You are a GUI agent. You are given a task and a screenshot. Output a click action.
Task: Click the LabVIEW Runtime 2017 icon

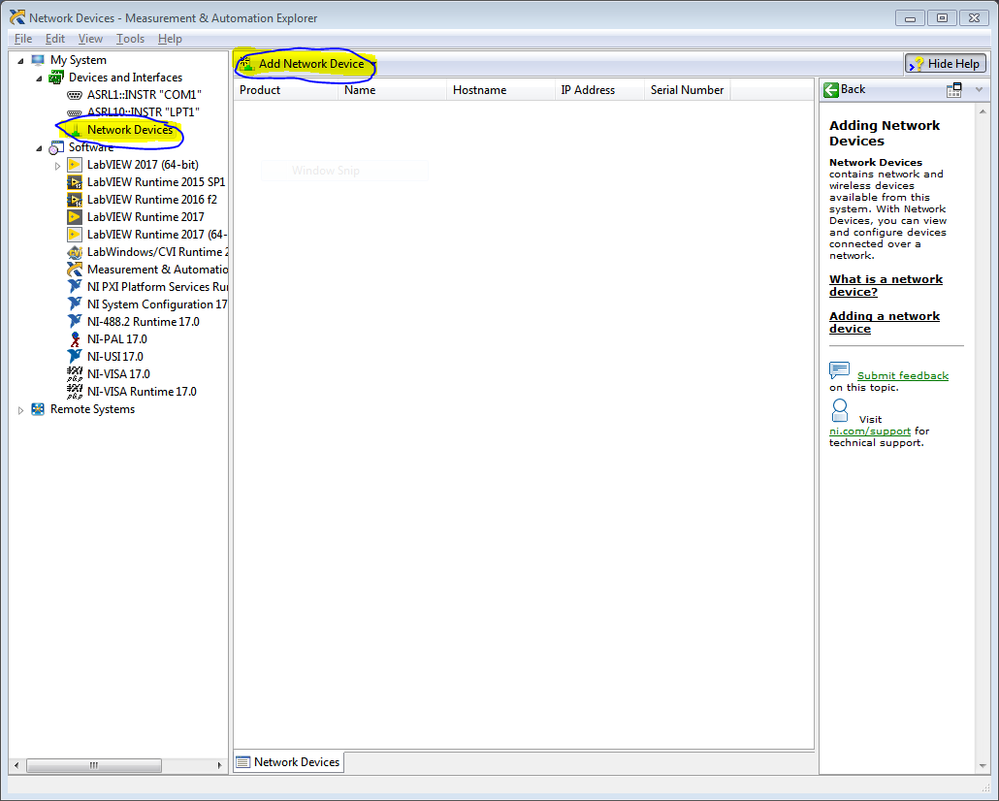pyautogui.click(x=75, y=217)
